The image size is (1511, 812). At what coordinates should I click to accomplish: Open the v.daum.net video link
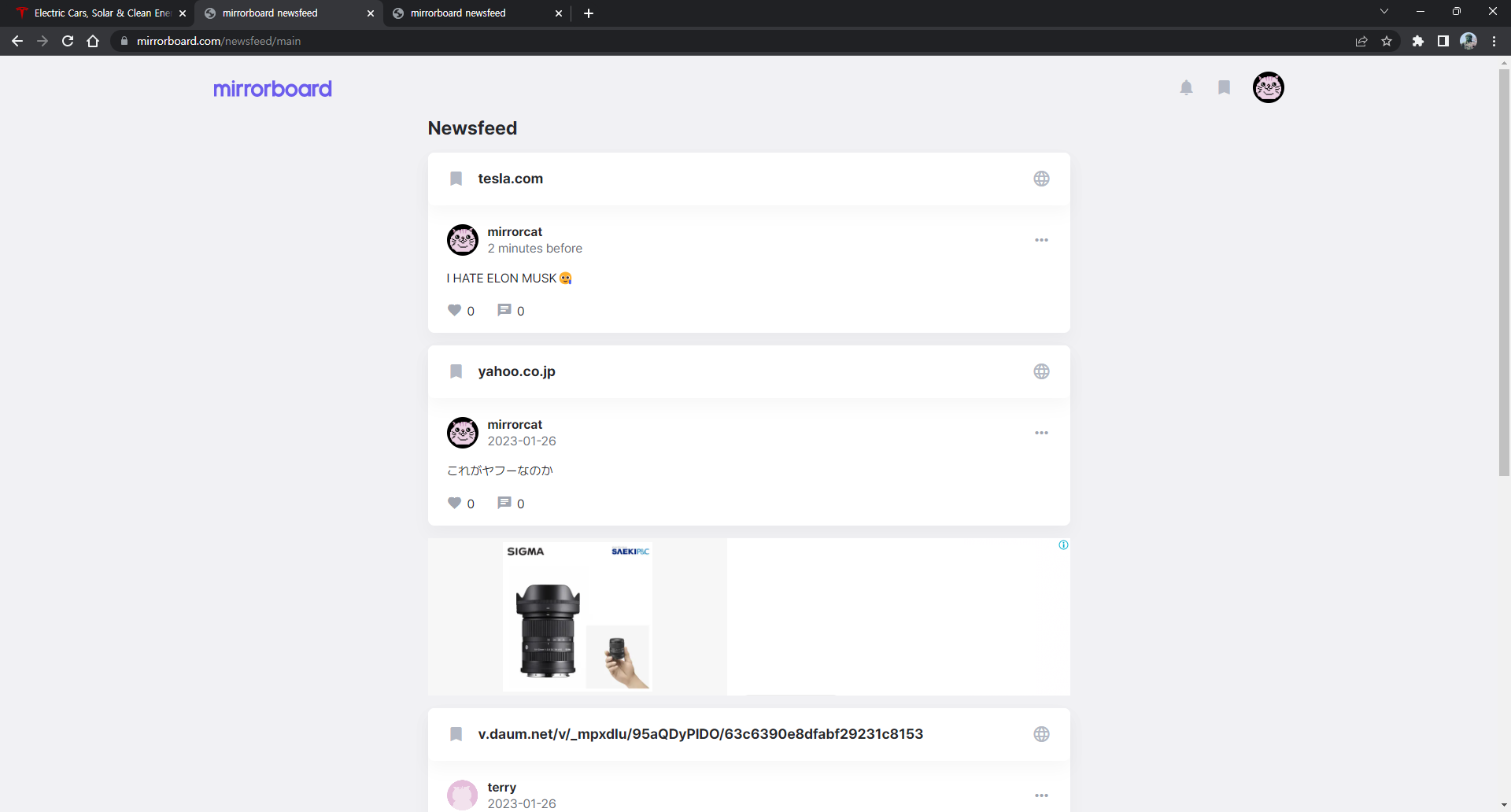(700, 734)
